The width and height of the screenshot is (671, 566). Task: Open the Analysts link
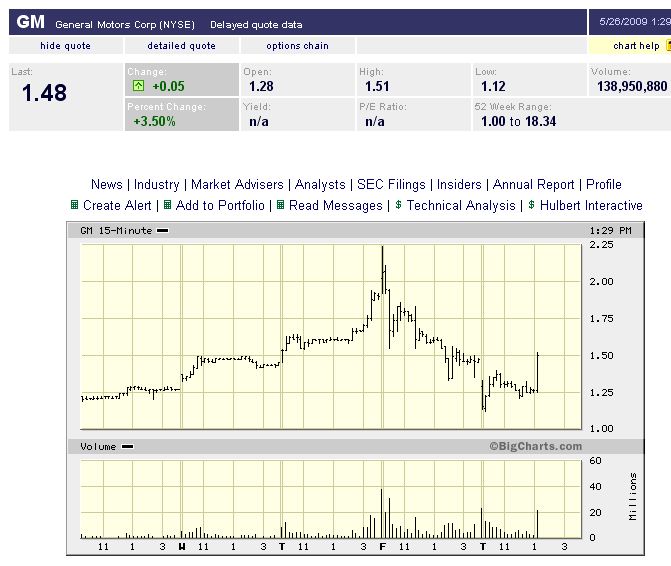[320, 184]
